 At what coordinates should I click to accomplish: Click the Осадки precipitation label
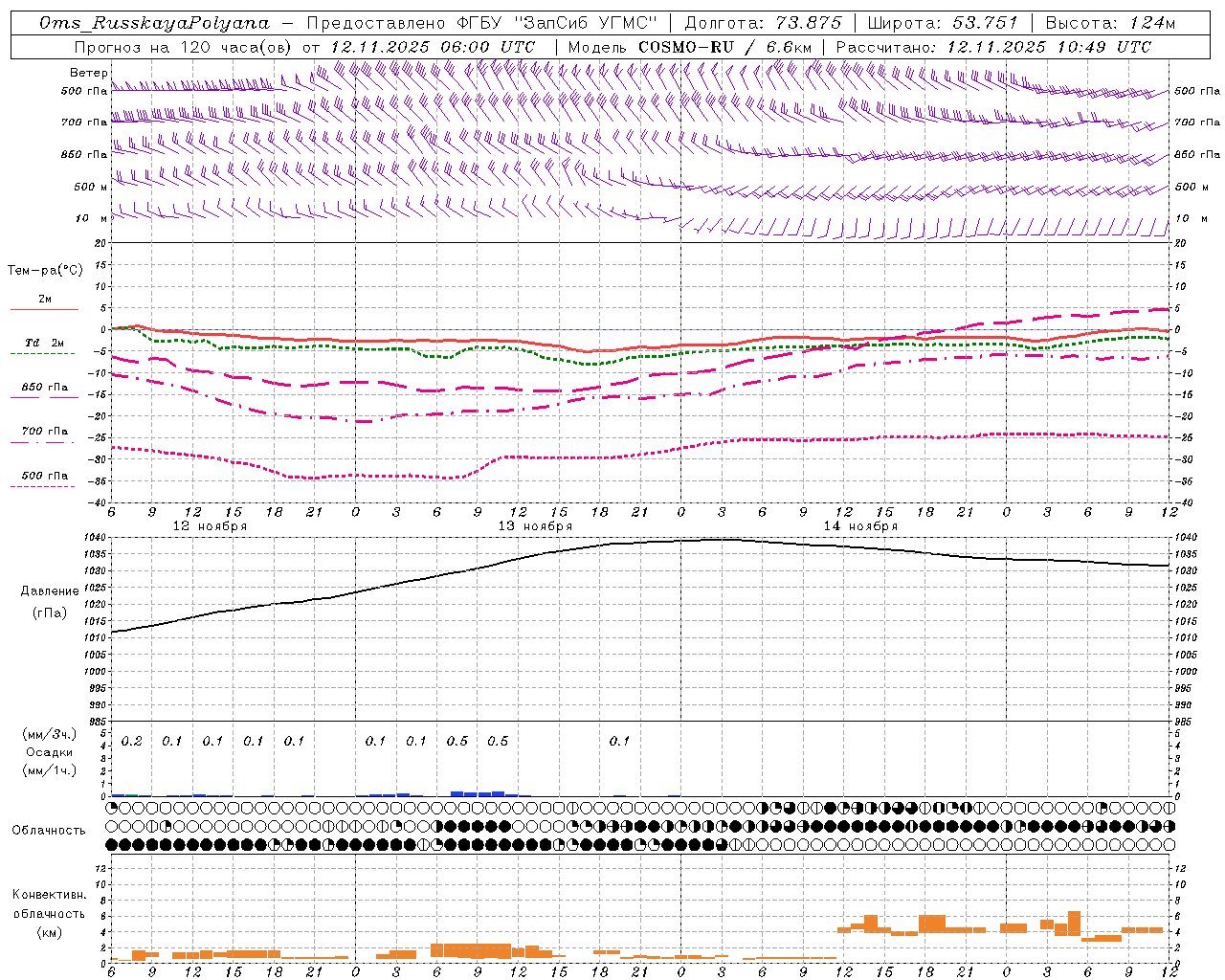(x=50, y=752)
